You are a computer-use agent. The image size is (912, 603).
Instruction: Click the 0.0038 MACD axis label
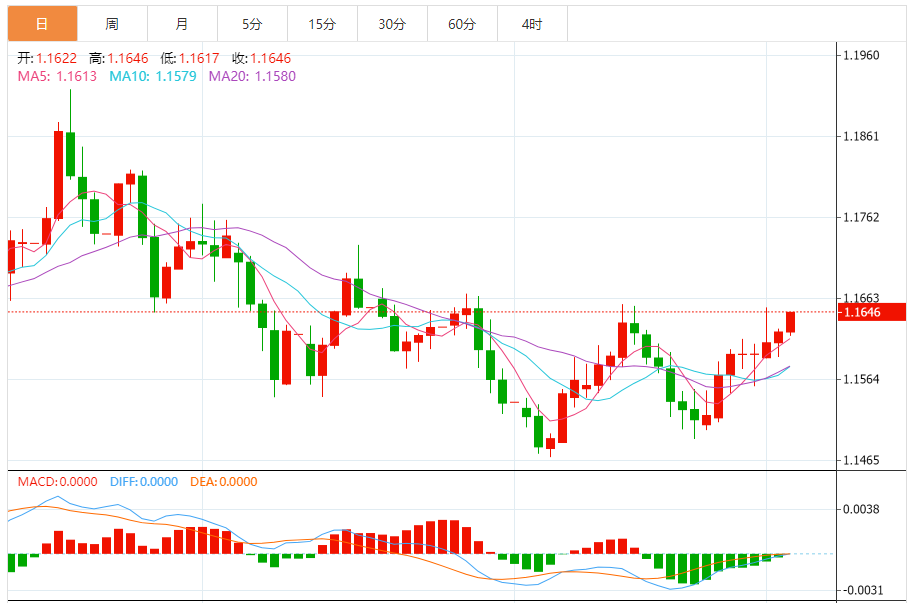[x=861, y=509]
